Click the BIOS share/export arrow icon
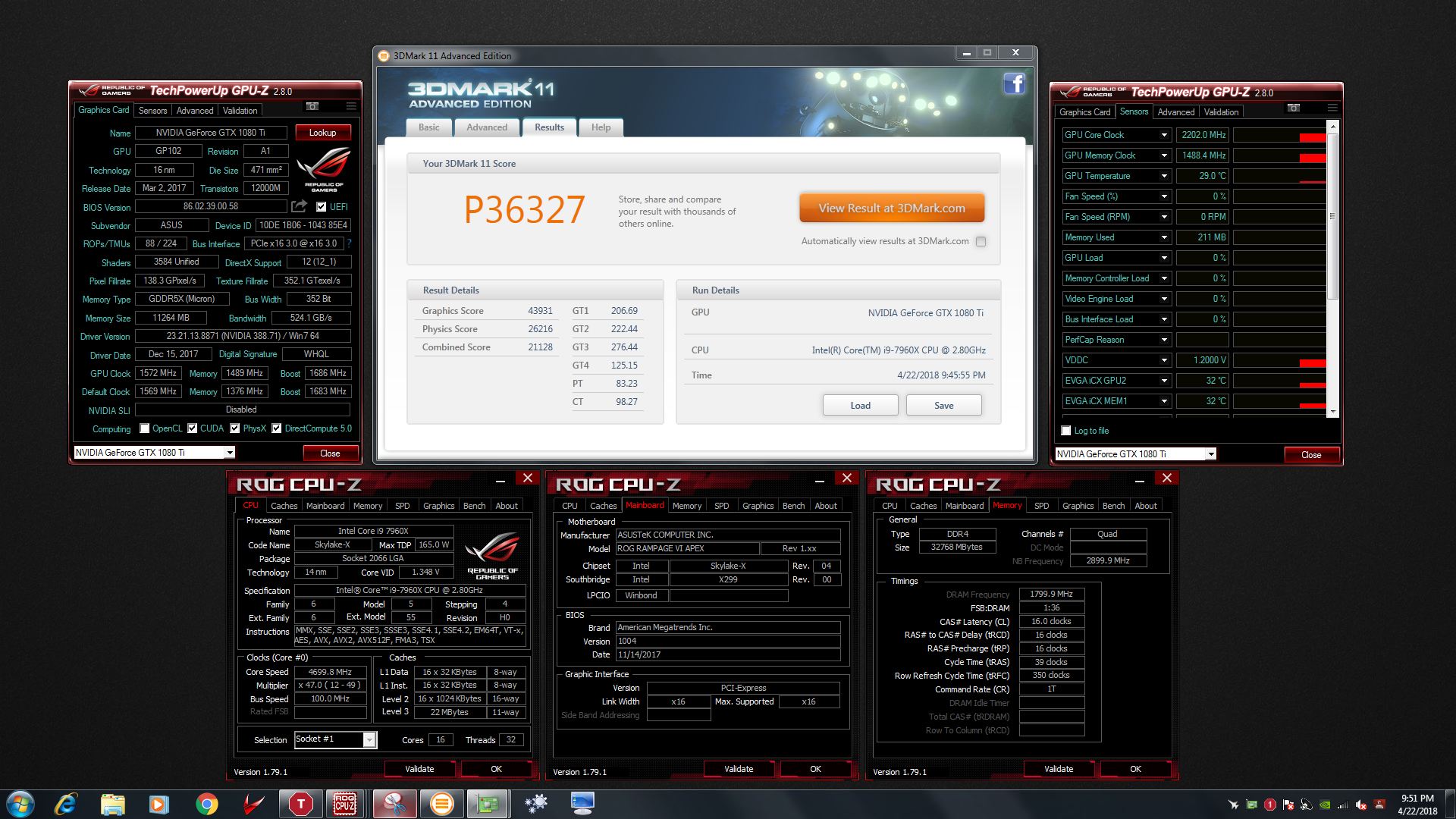The width and height of the screenshot is (1456, 819). coord(299,206)
